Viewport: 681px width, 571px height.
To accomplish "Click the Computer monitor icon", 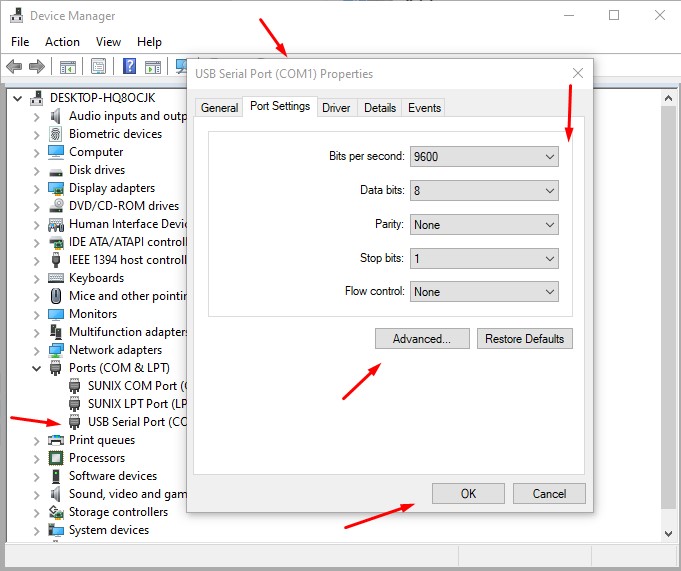I will [x=56, y=152].
